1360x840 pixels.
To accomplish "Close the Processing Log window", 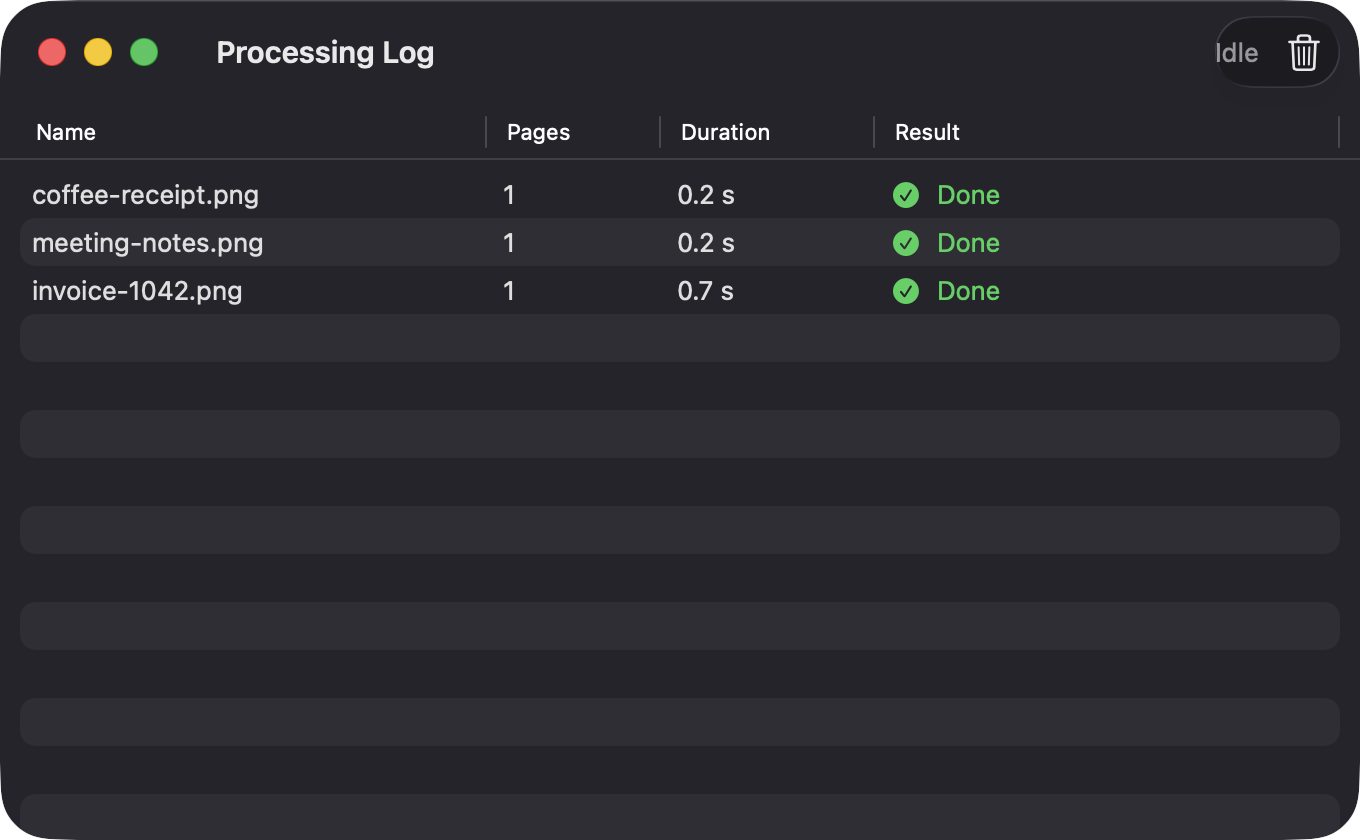I will point(52,52).
